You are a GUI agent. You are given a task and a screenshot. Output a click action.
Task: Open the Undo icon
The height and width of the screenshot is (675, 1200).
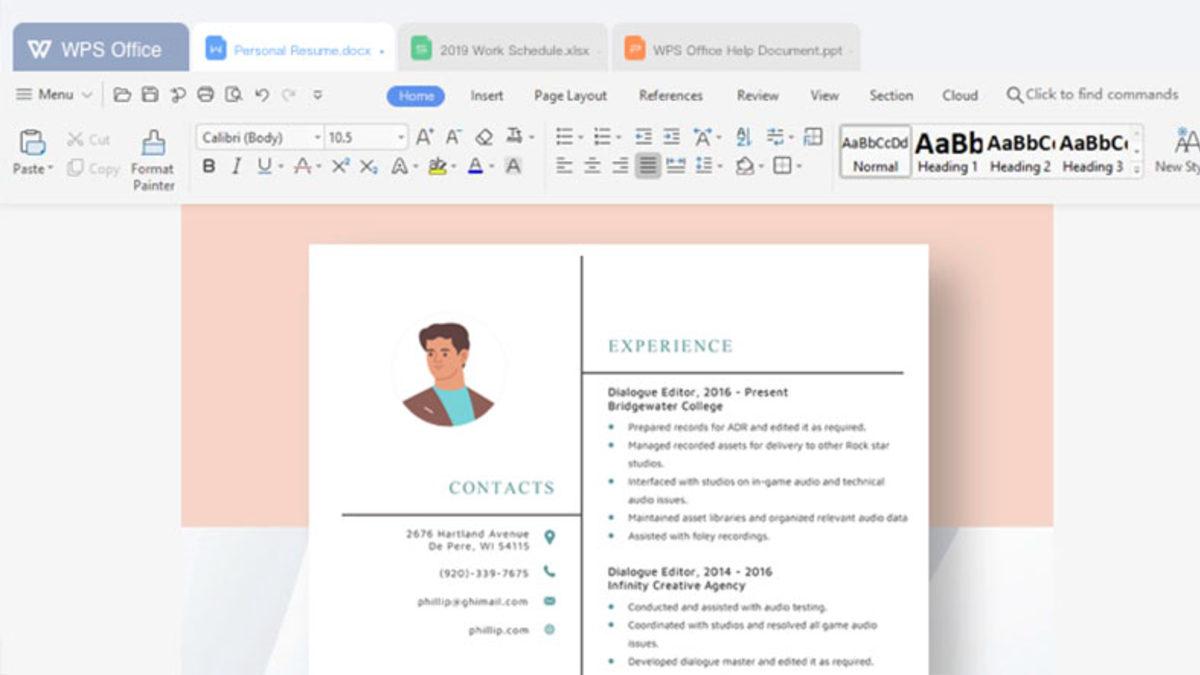tap(263, 95)
